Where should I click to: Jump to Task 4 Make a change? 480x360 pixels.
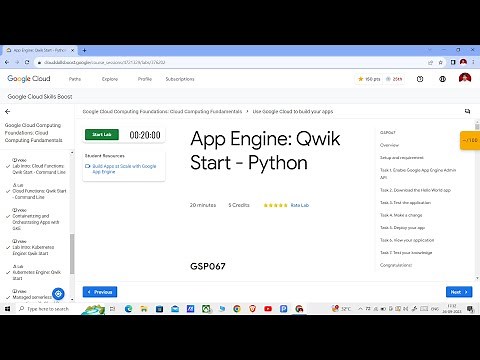pos(401,215)
